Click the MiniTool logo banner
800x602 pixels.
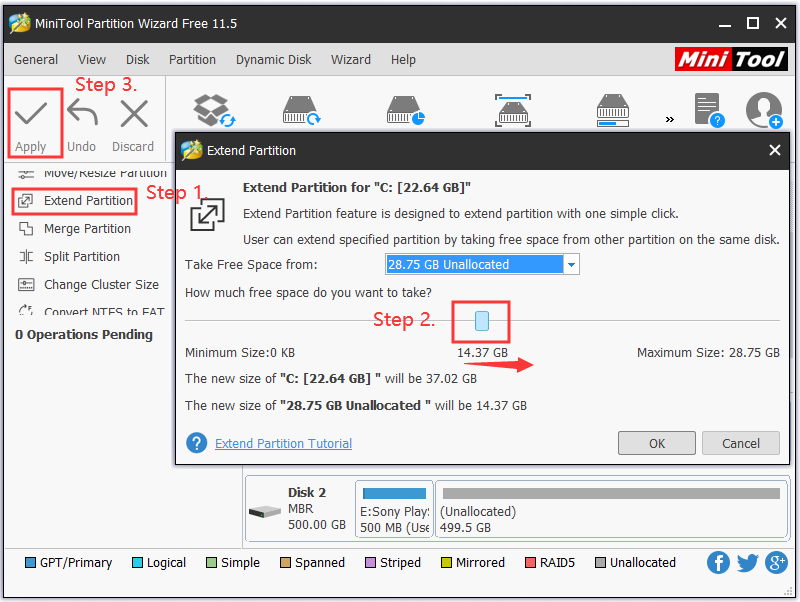point(731,59)
